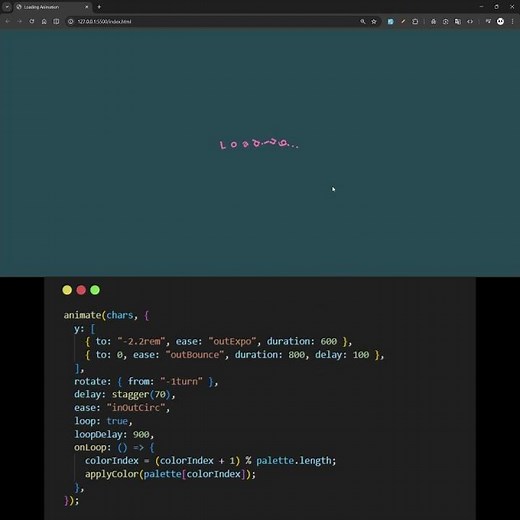Click the yellow dot in code window

67,290
